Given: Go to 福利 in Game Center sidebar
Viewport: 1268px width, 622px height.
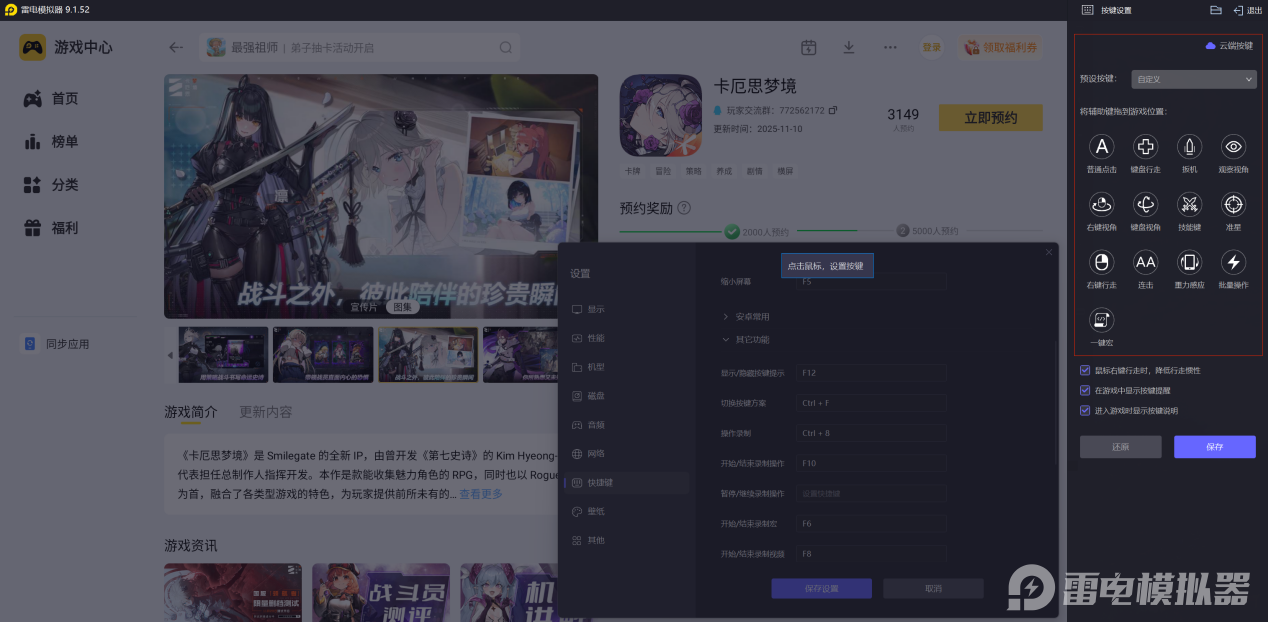Looking at the screenshot, I should coord(52,228).
